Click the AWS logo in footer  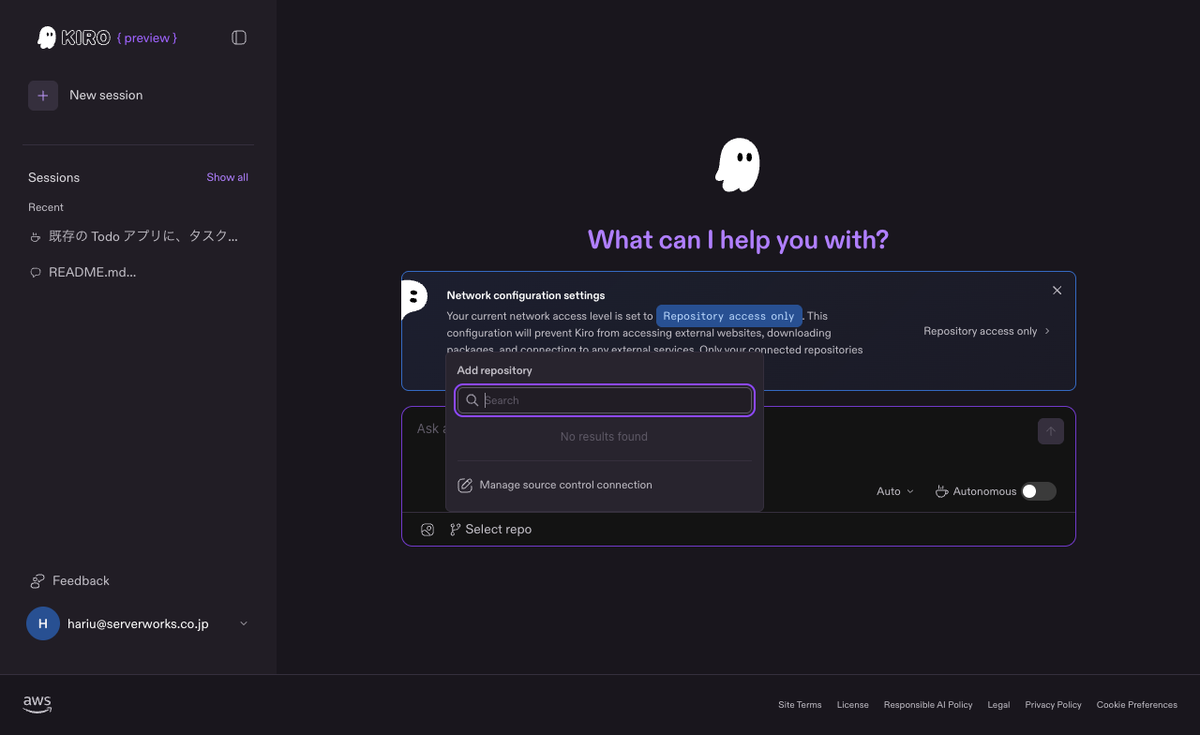click(x=37, y=704)
